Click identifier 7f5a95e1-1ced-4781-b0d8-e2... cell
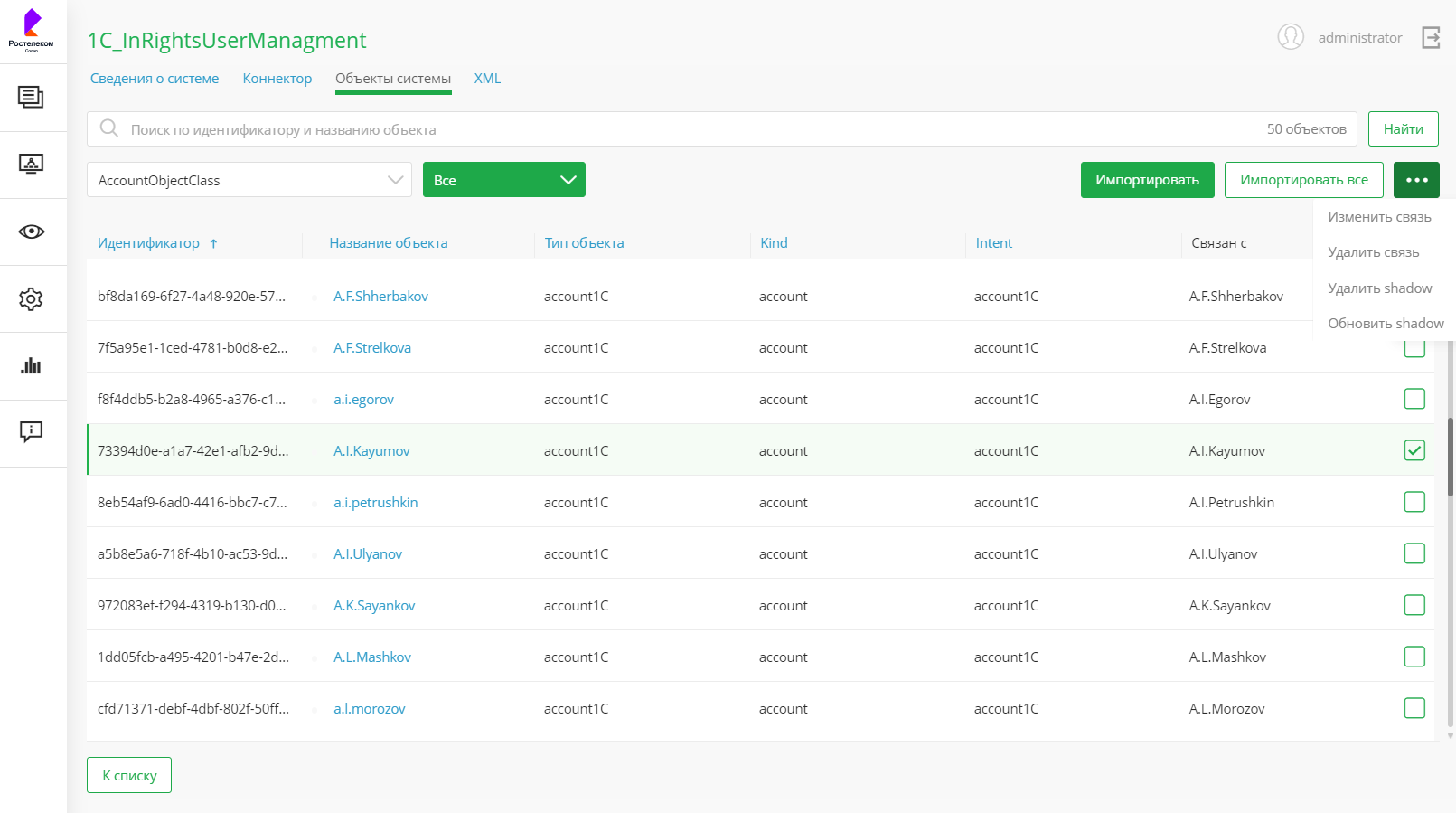This screenshot has height=813, width=1456. 193,348
